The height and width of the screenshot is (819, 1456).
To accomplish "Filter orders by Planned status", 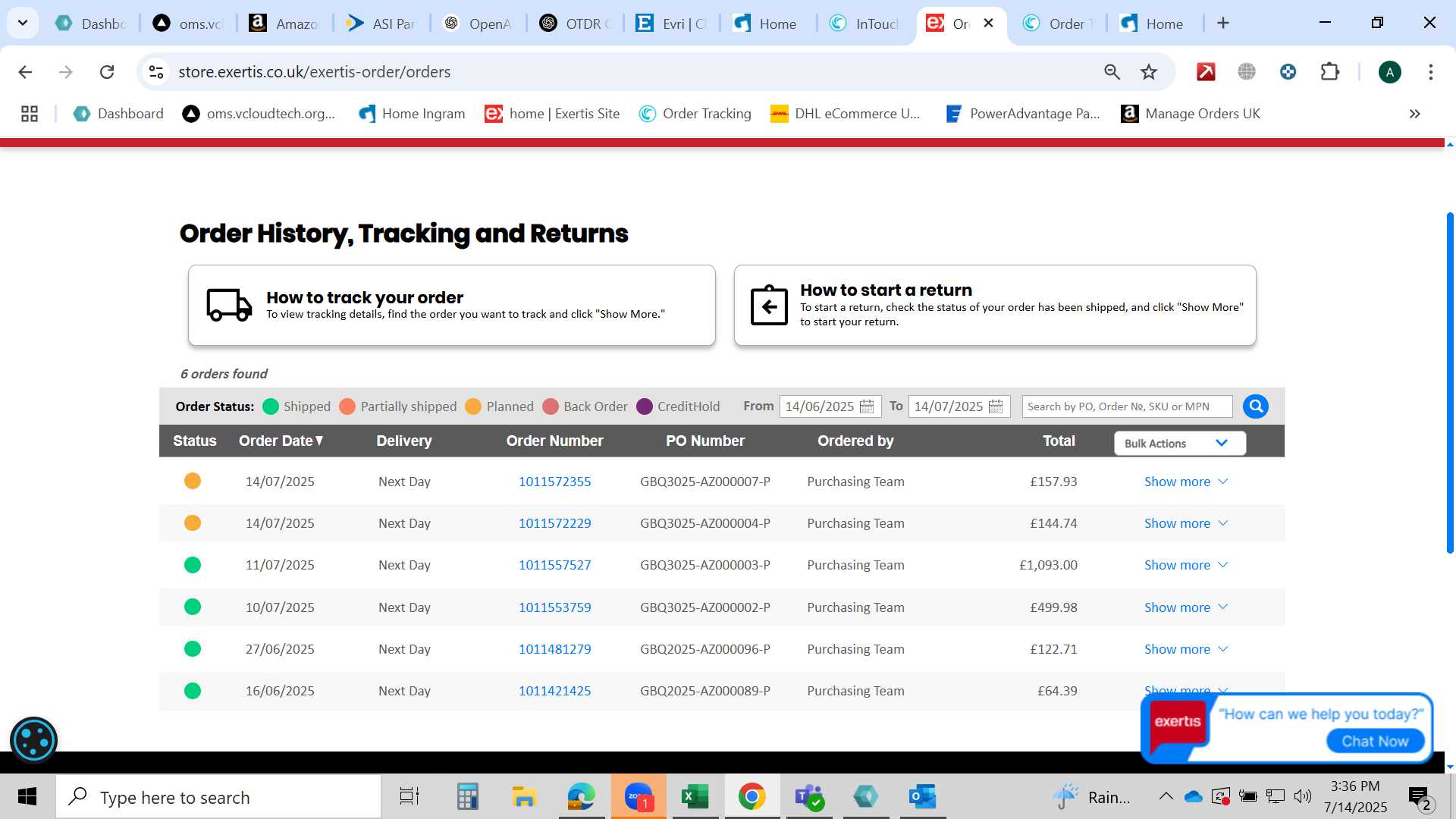I will (x=499, y=406).
